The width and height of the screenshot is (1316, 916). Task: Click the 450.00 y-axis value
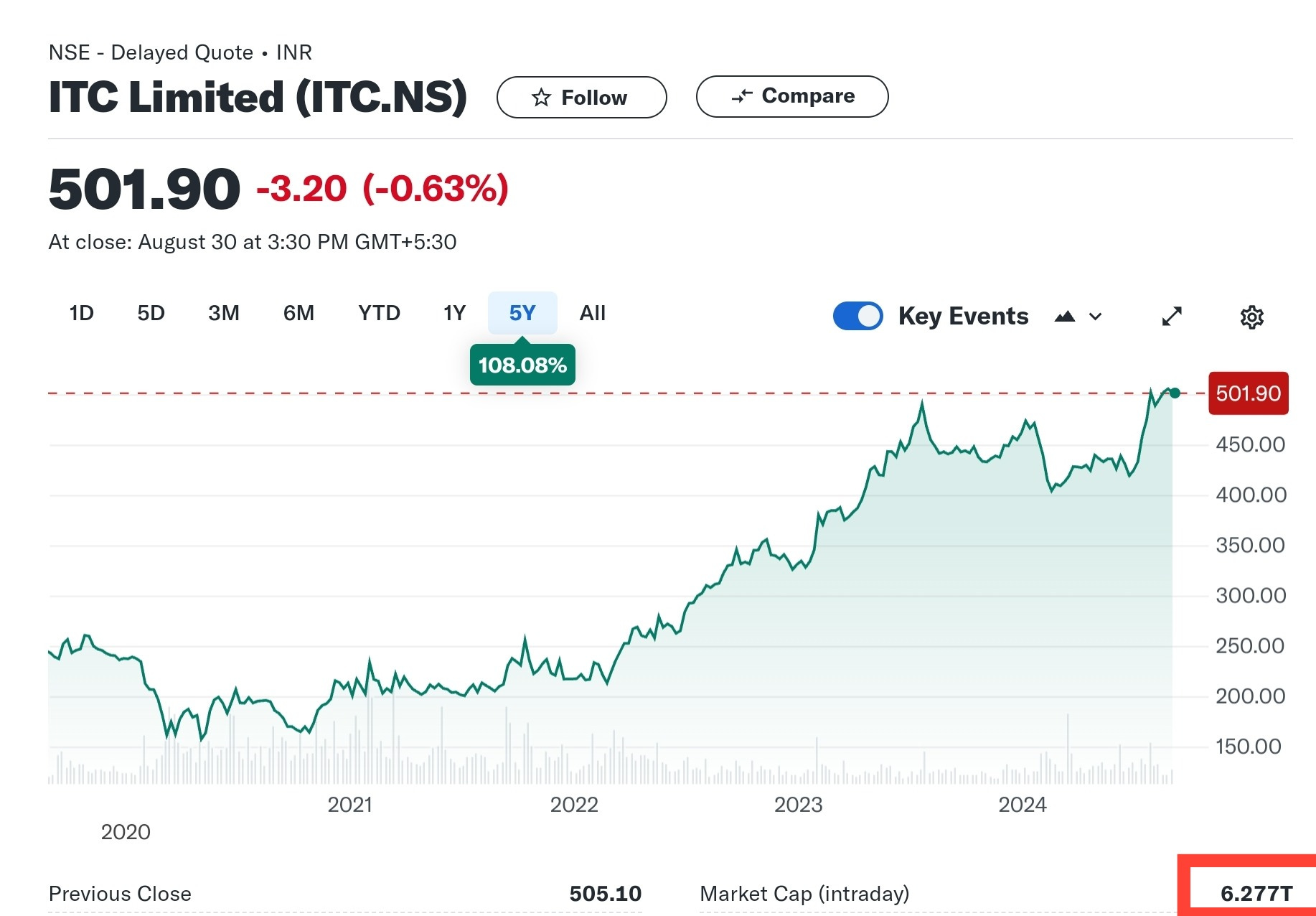pos(1251,444)
